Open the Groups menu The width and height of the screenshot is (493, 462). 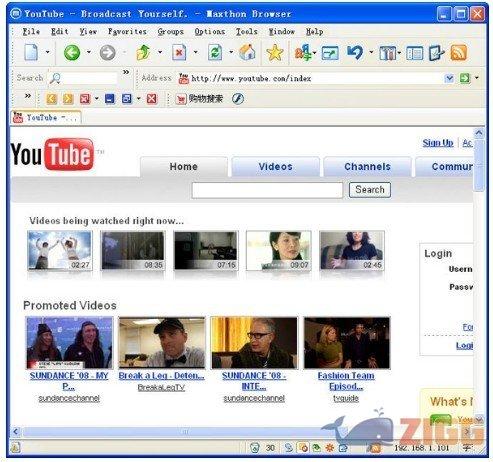click(x=171, y=32)
